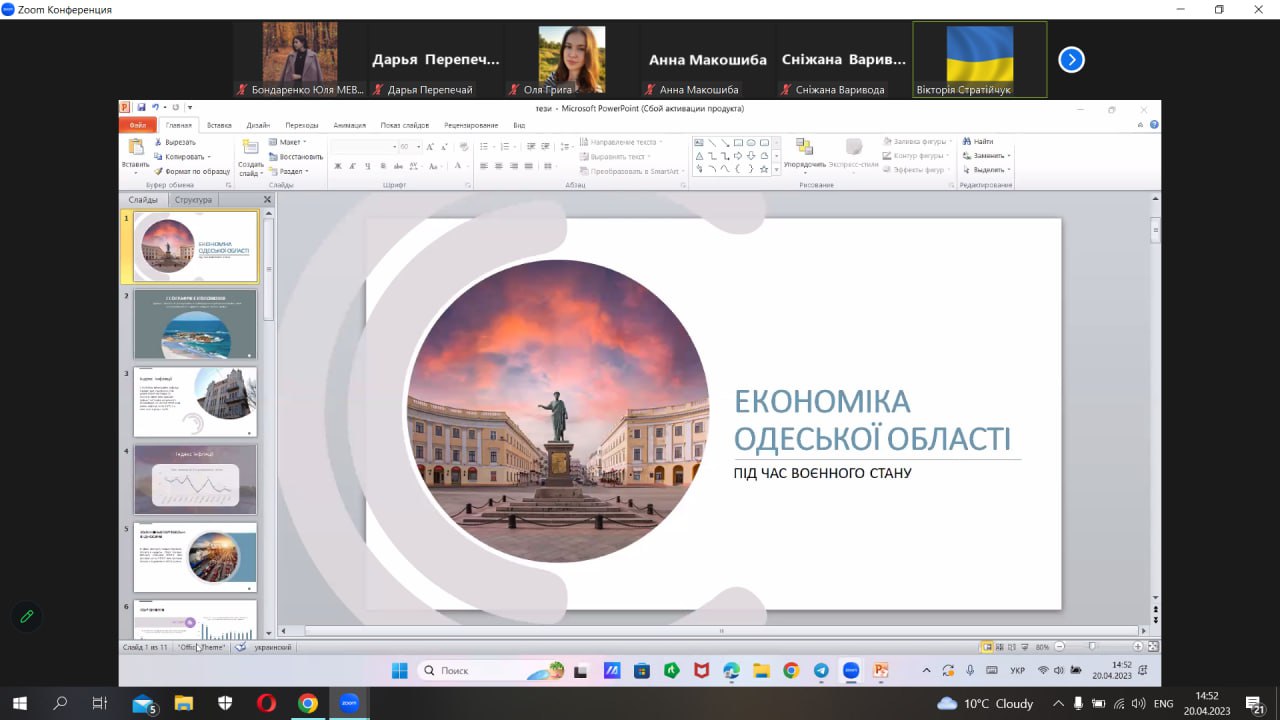Expand the Раздел (Section) dropdown

(x=290, y=171)
